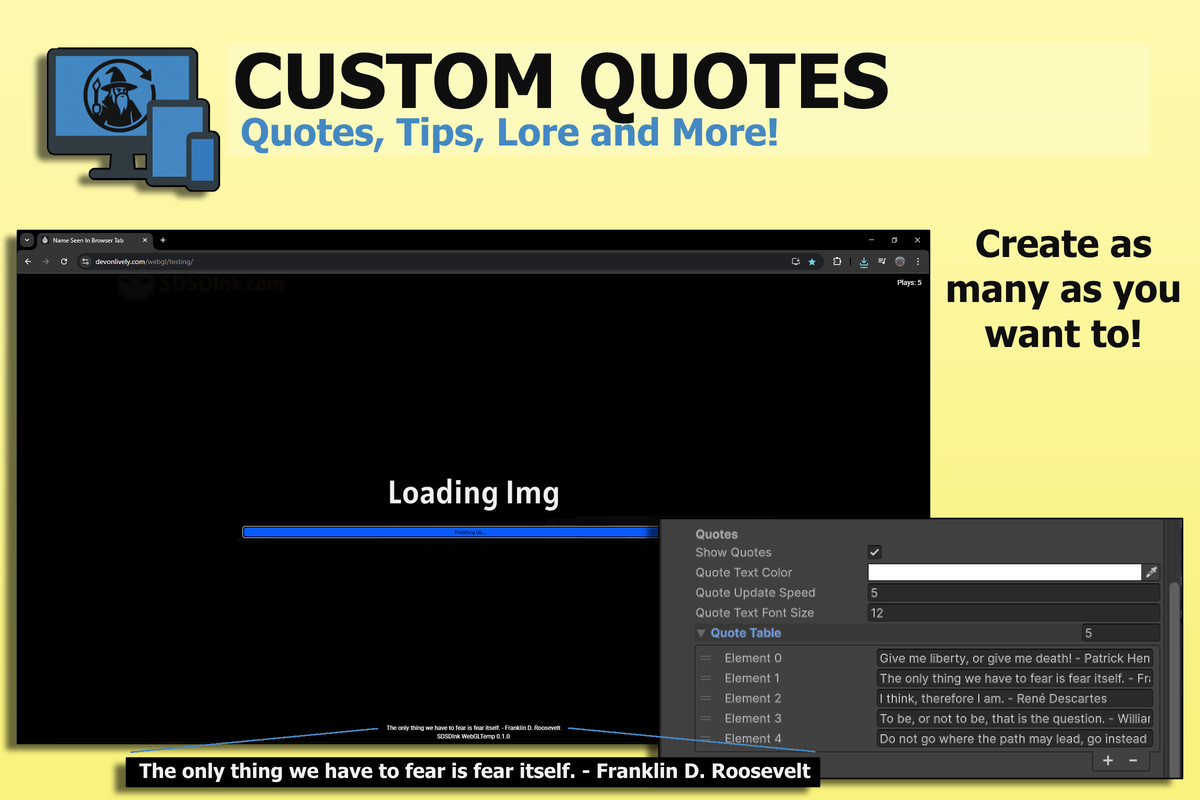Collapse the Quote Table disclosure triangle
Viewport: 1200px width, 800px height.
click(x=700, y=632)
